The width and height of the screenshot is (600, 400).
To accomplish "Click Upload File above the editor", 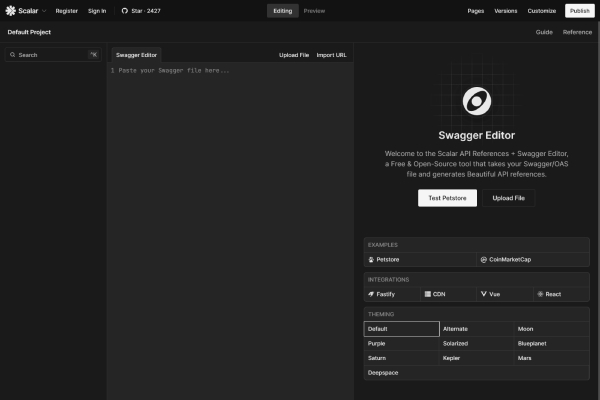I will [294, 55].
